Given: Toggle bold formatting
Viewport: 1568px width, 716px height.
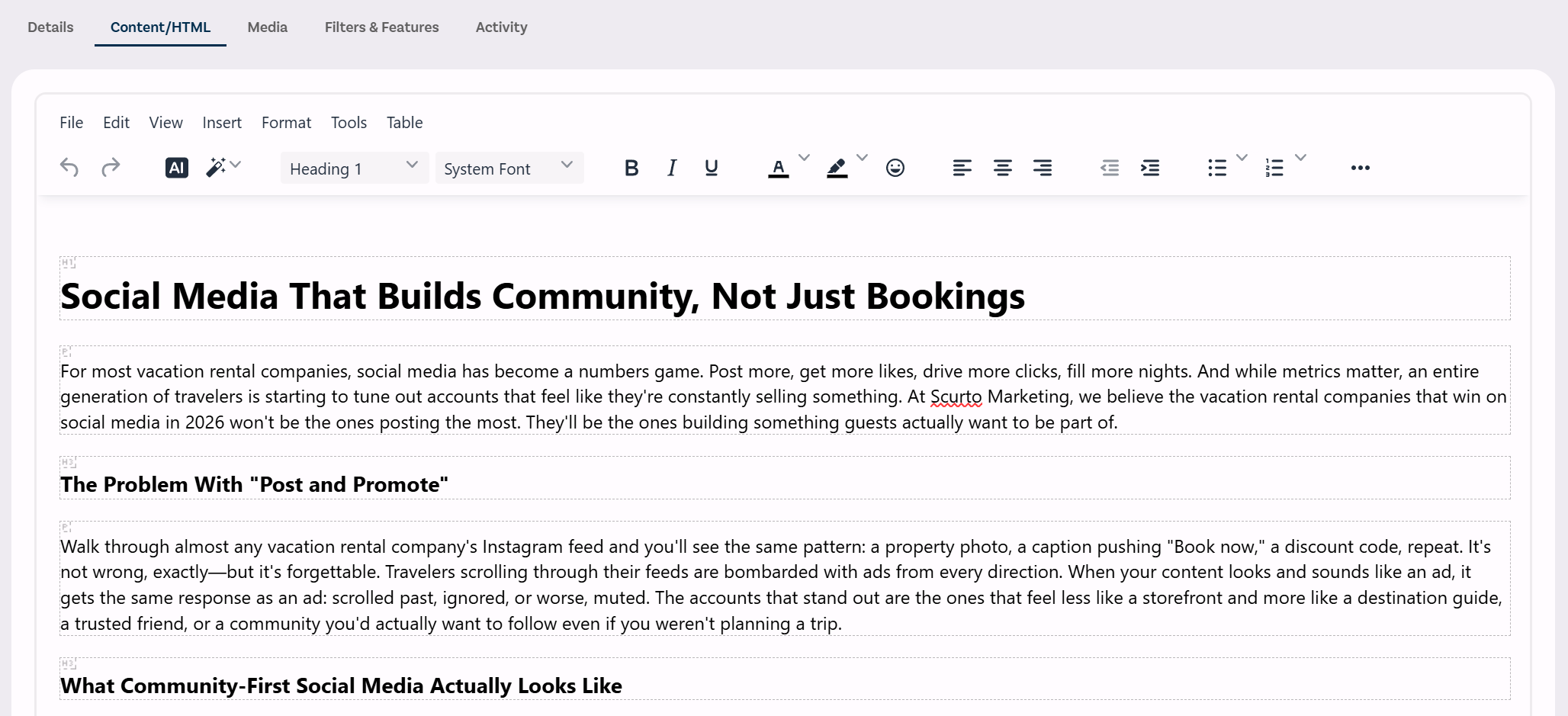Looking at the screenshot, I should point(631,168).
